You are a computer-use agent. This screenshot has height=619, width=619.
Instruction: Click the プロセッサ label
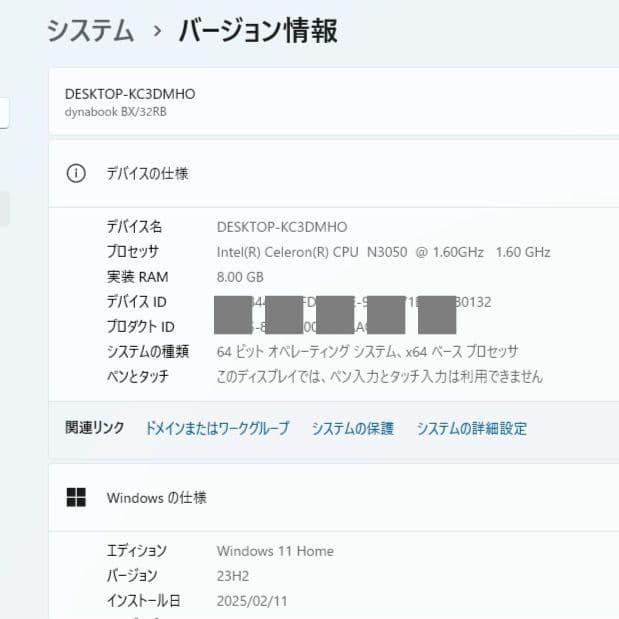(133, 252)
